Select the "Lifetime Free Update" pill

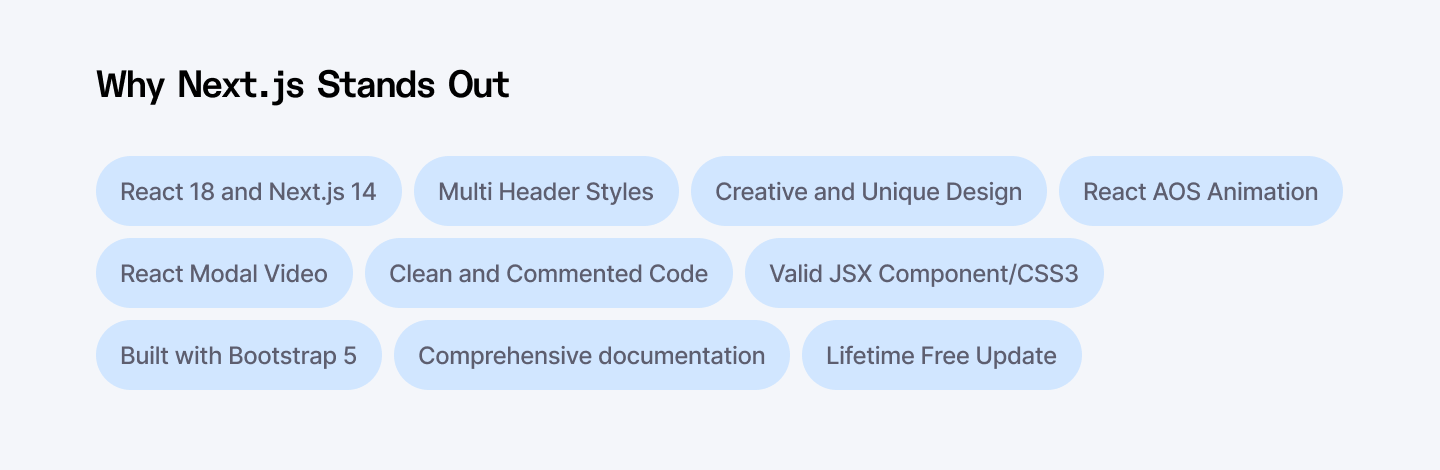pyautogui.click(x=941, y=355)
